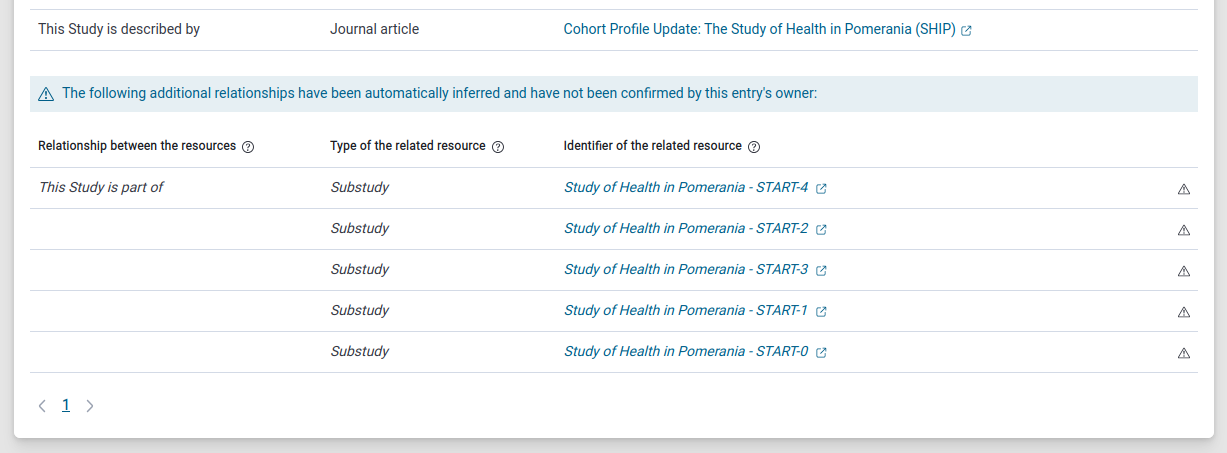
Task: Click help icon beside 'Type of the related resource'
Action: (x=498, y=147)
